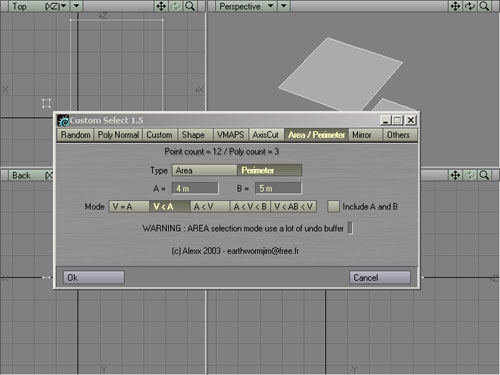Confirm selection with the Ok button

coord(94,277)
